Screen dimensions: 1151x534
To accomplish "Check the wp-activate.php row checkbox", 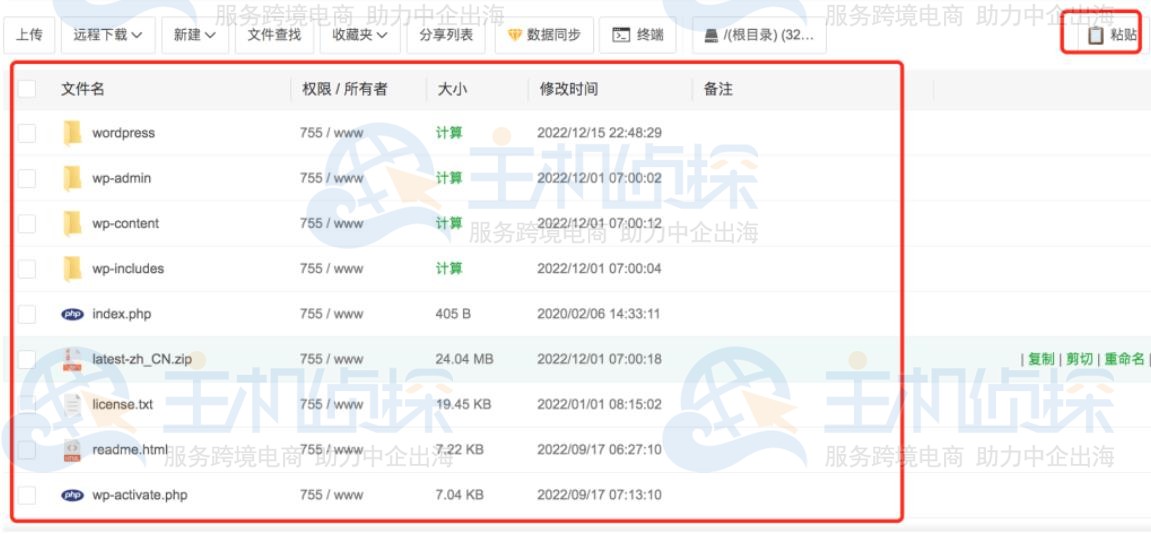I will pos(26,494).
